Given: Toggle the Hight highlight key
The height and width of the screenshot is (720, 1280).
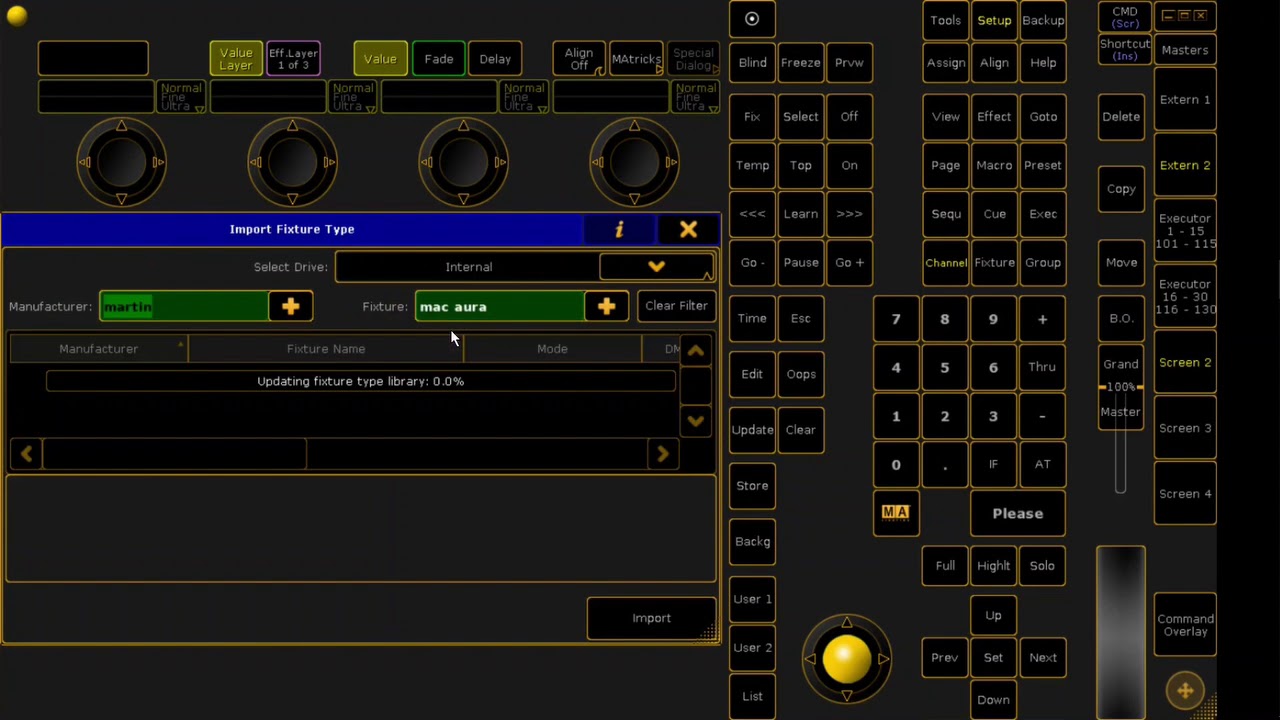Looking at the screenshot, I should coord(993,566).
